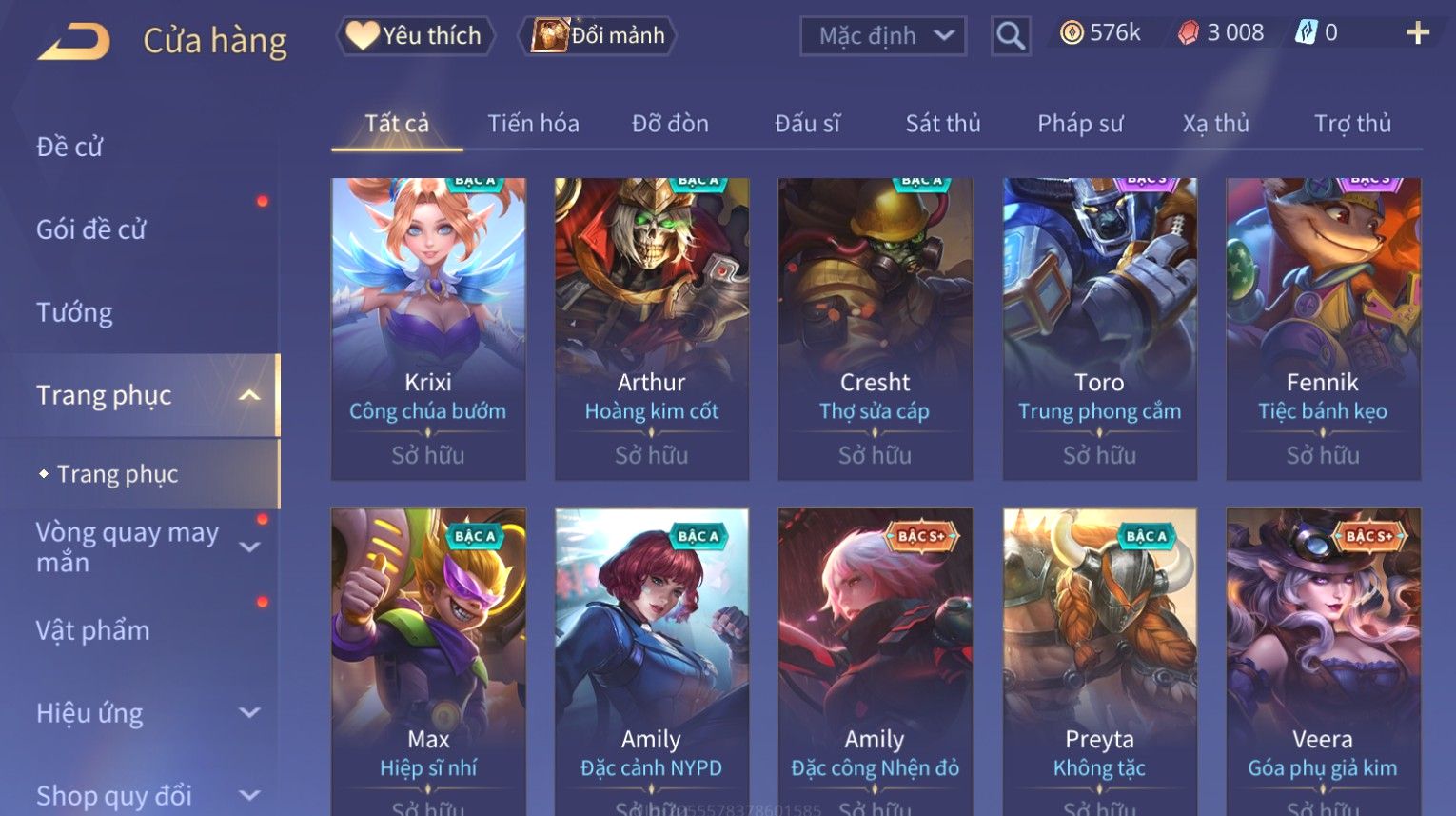Expand the Shop quy đổi section

(249, 795)
